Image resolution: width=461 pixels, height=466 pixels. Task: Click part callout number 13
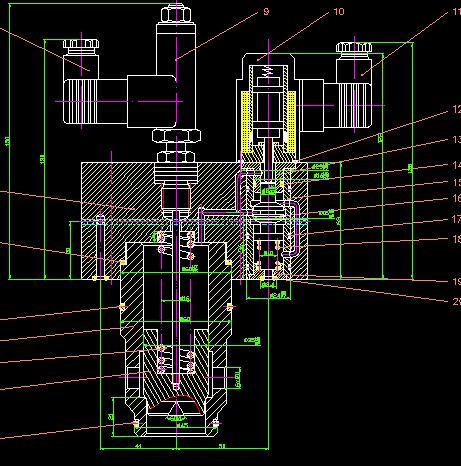[x=456, y=139]
